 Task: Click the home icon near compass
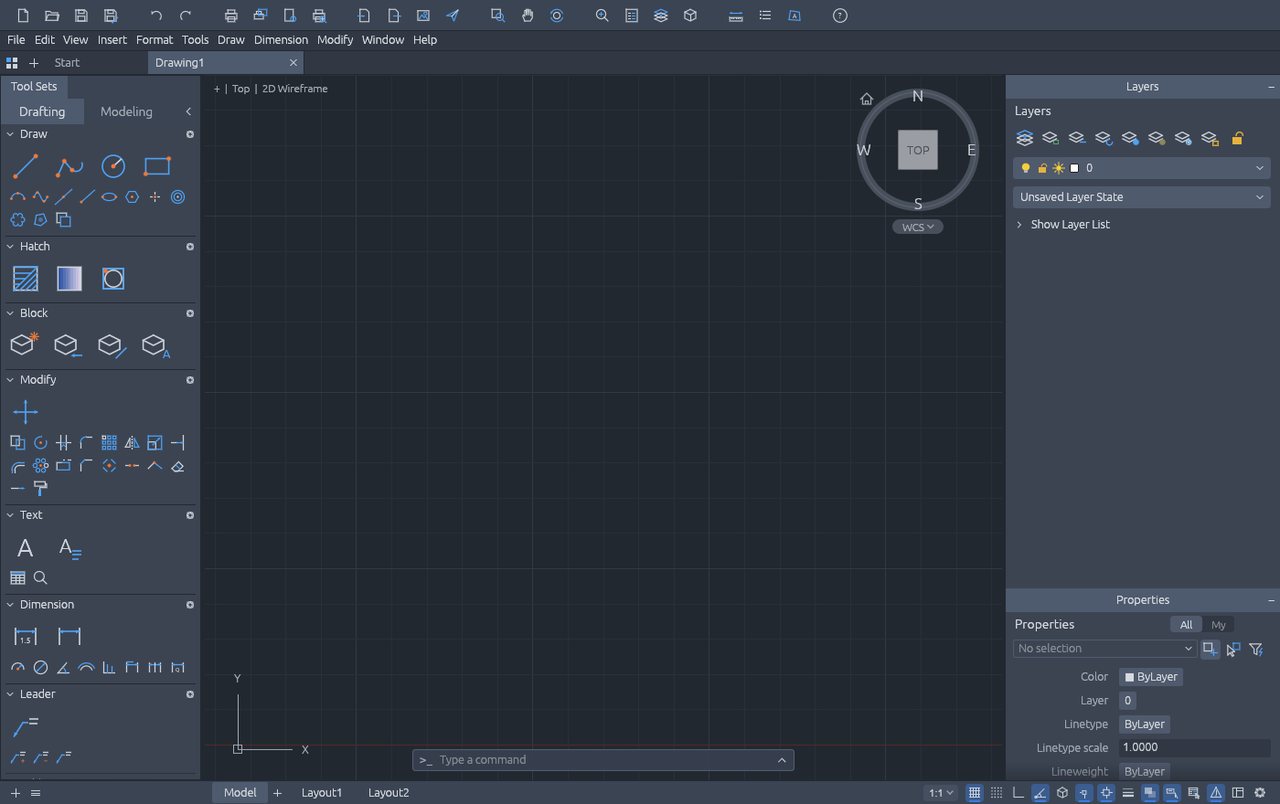pos(867,99)
